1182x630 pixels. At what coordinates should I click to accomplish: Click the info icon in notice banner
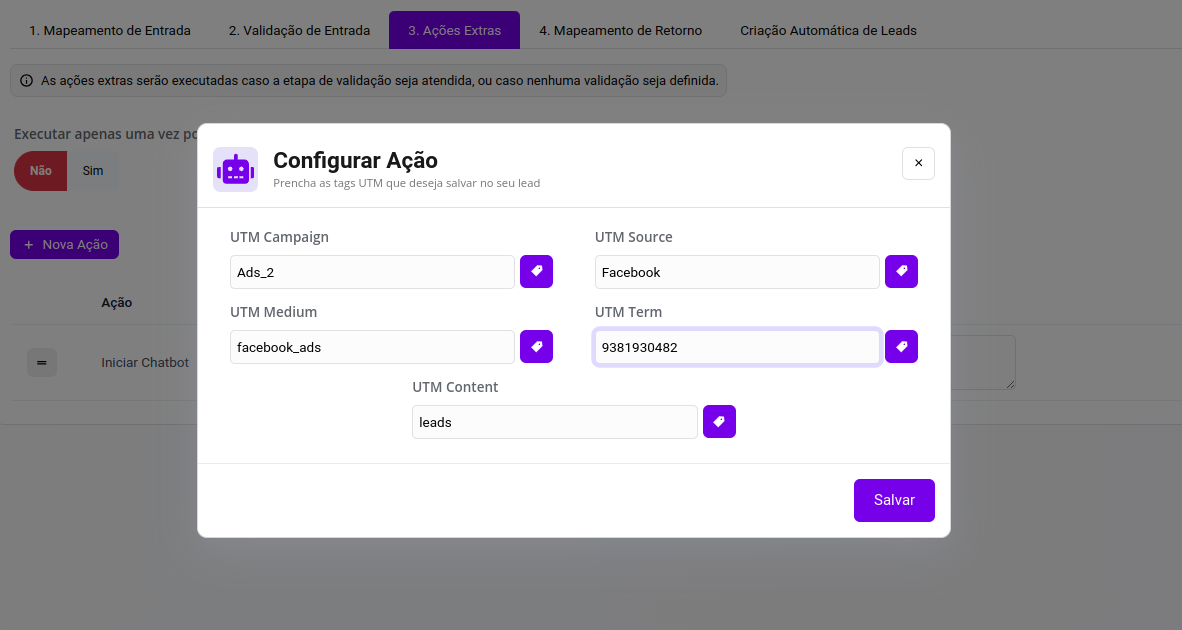coord(26,81)
